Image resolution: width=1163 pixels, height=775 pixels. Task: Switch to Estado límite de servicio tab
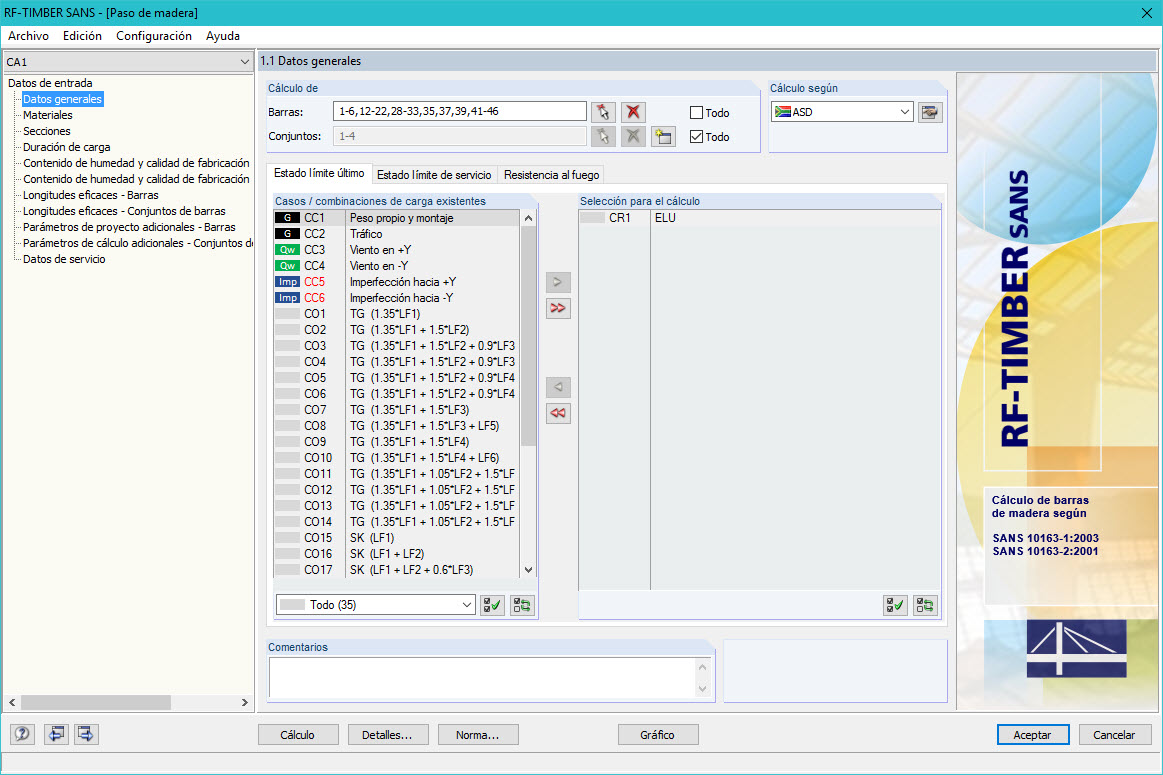(434, 174)
